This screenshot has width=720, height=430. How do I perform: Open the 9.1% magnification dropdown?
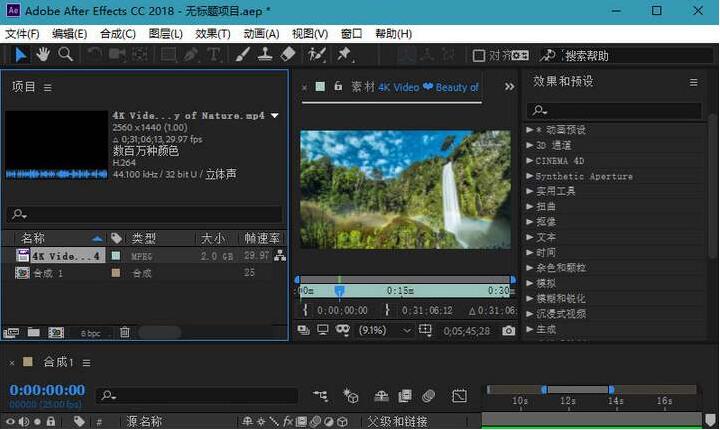(386, 330)
